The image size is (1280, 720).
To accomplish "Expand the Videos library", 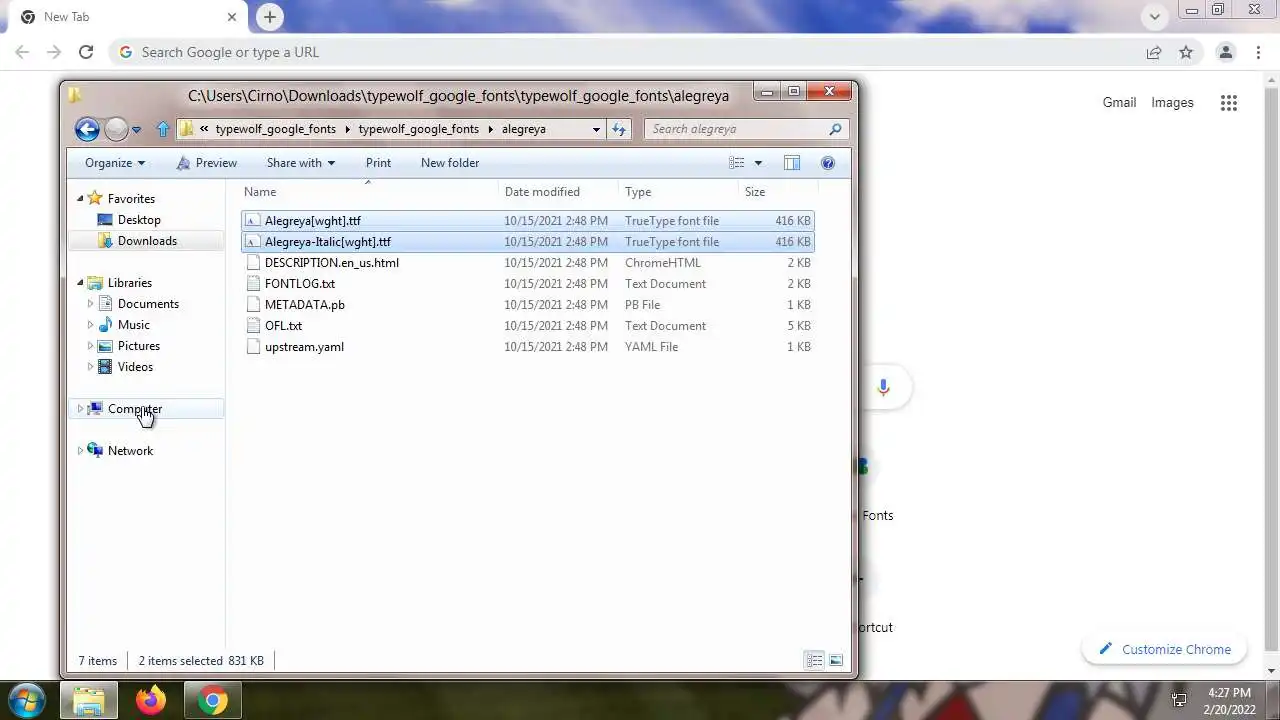I will [90, 367].
